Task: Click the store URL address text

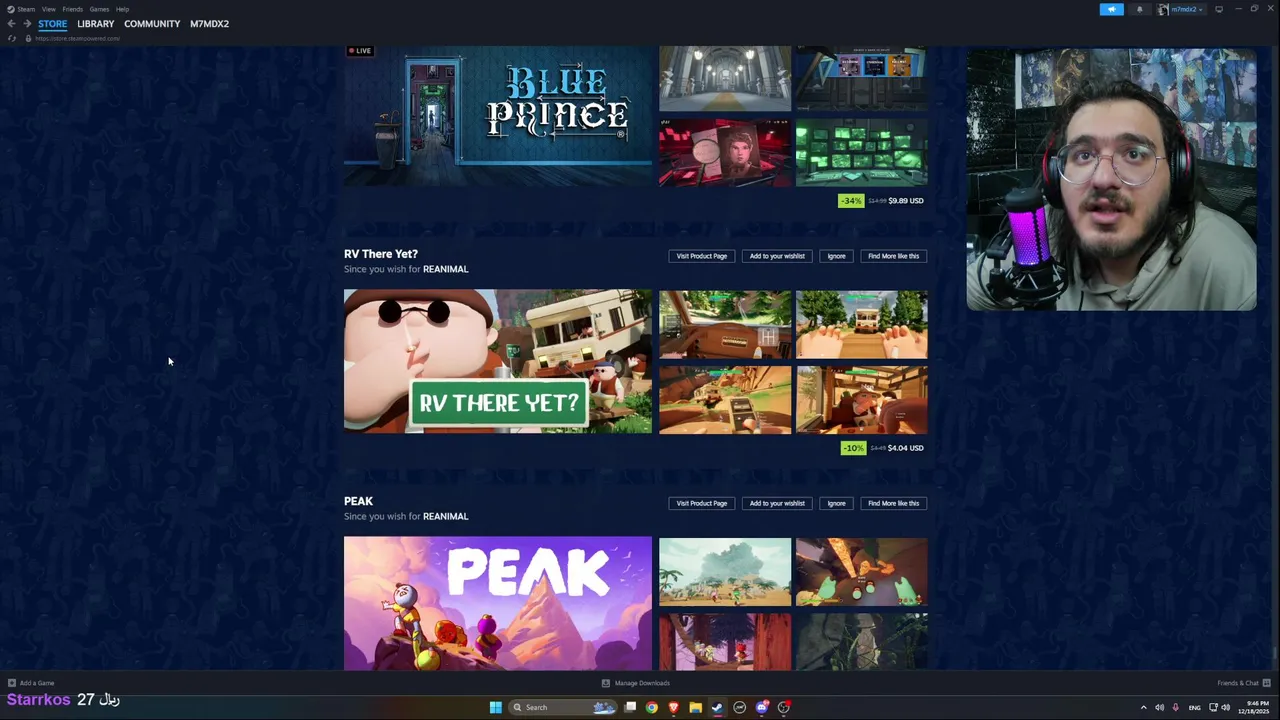Action: pos(77,38)
